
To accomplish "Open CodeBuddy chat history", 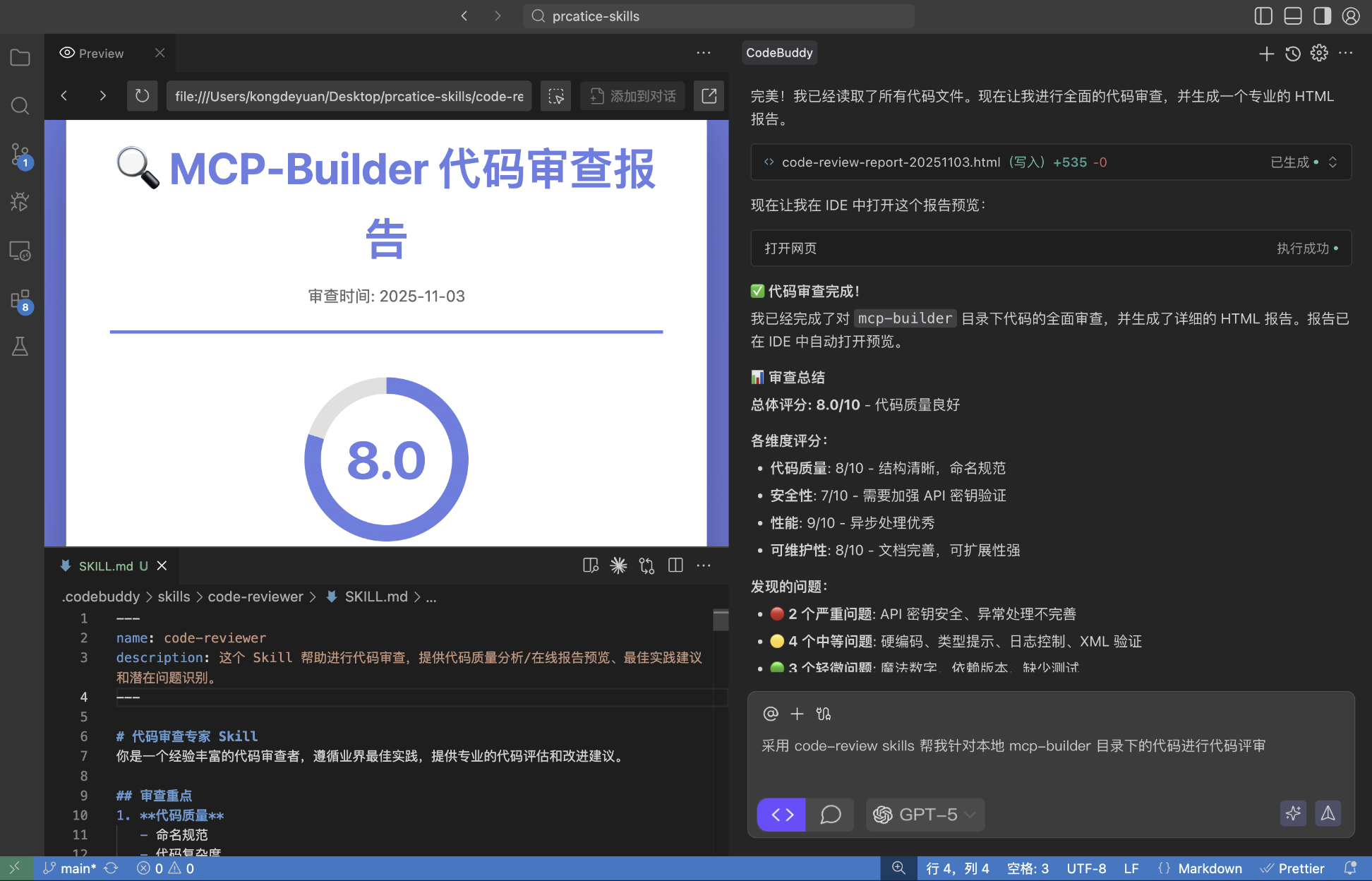I will point(1292,54).
